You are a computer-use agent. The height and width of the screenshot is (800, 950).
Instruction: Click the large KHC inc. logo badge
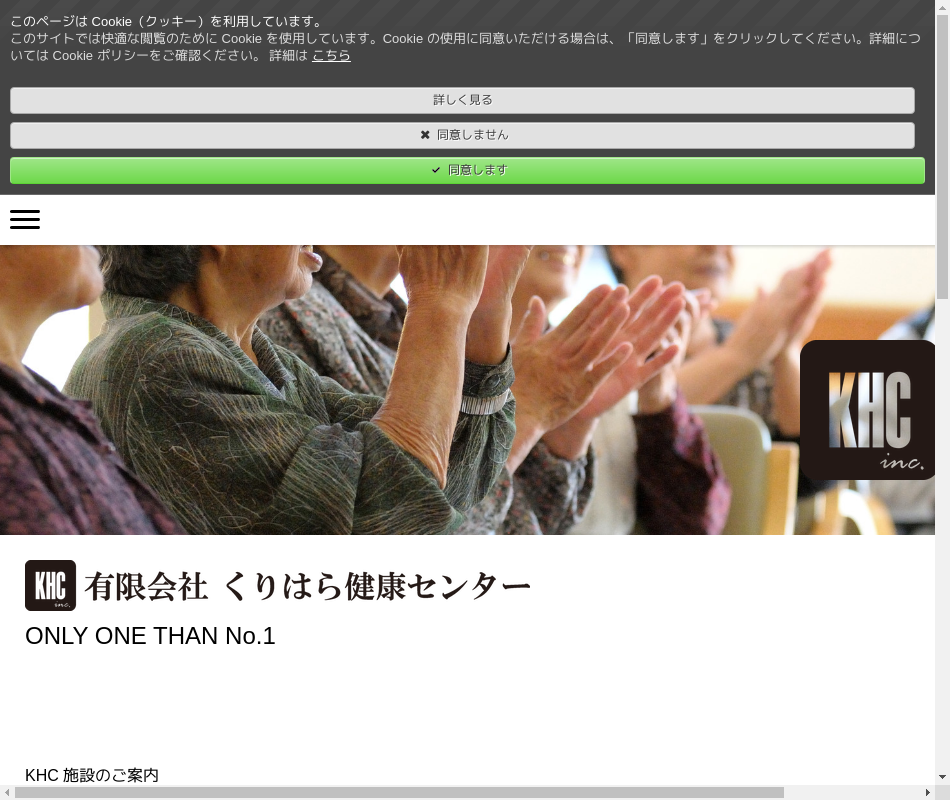(x=867, y=410)
